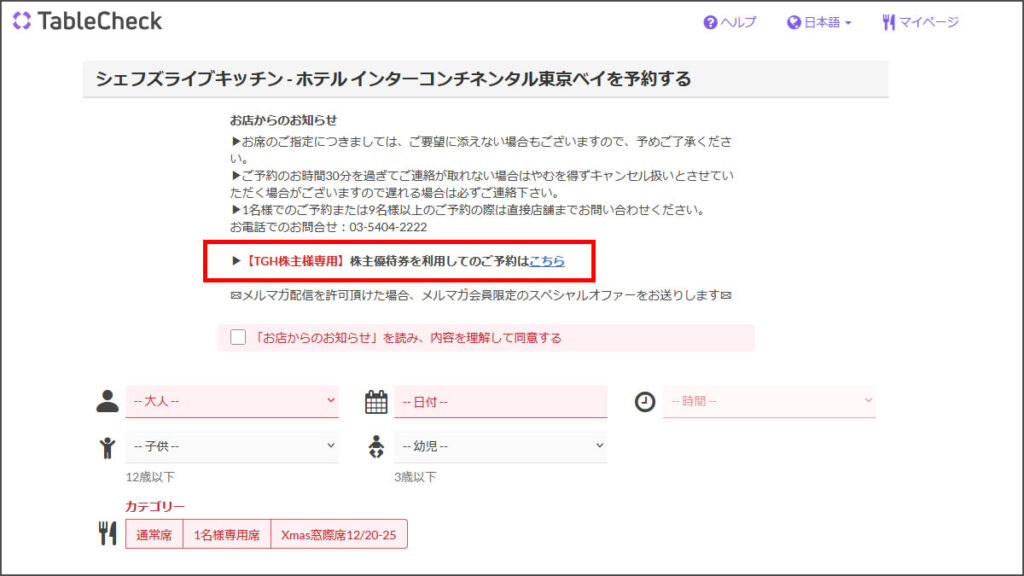1024x576 pixels.
Task: Click the help question mark icon
Action: click(x=710, y=22)
